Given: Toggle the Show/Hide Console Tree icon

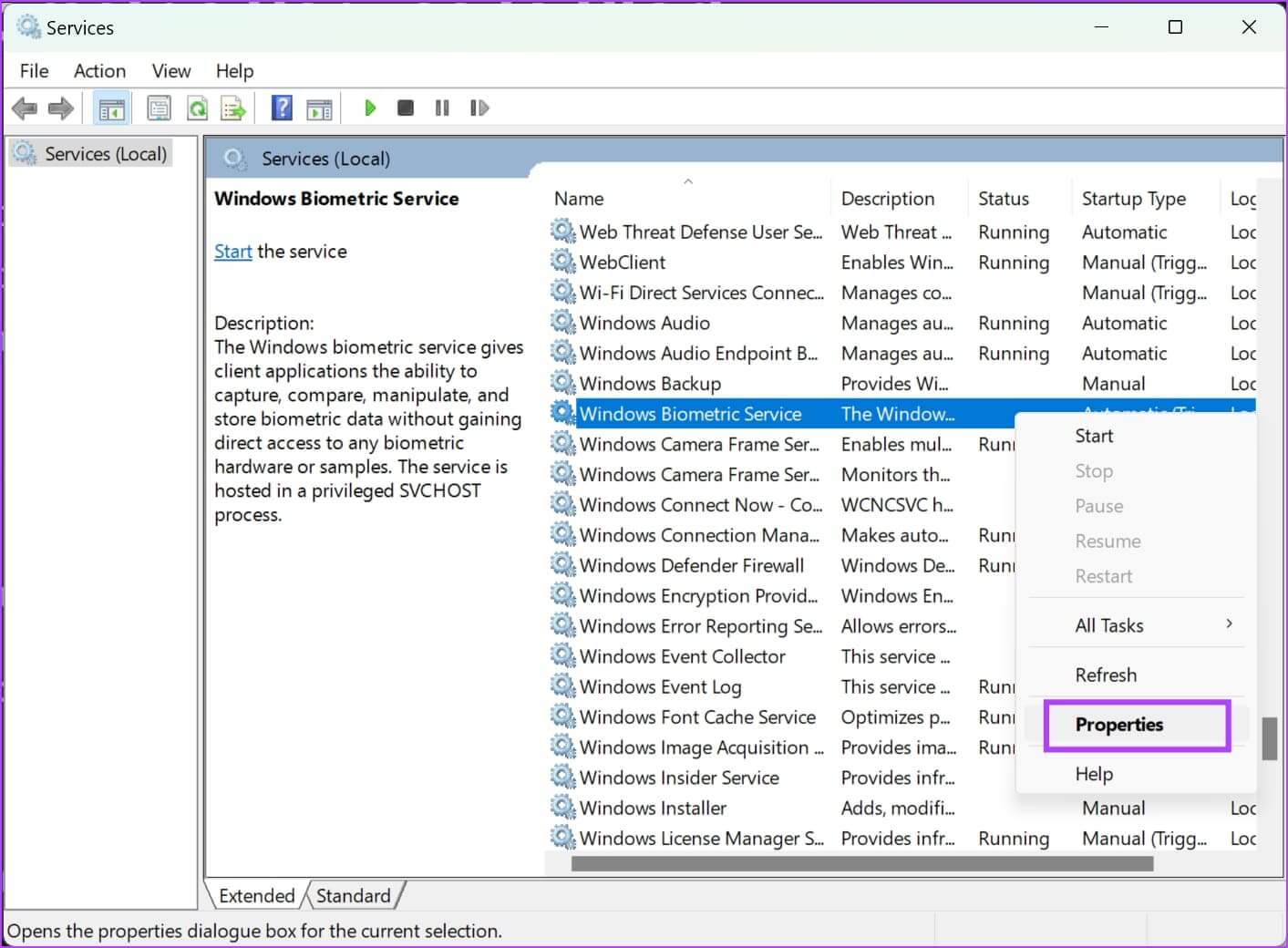Looking at the screenshot, I should [112, 108].
